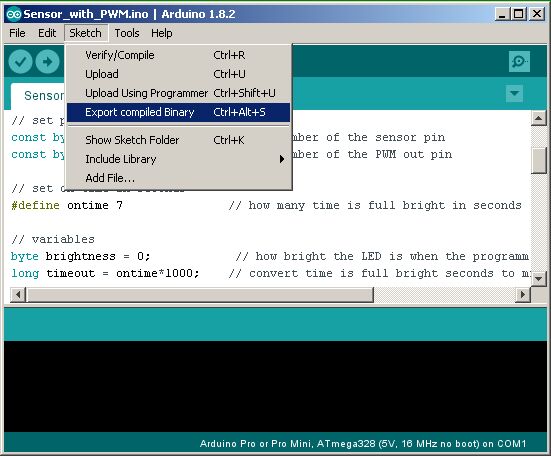This screenshot has height=456, width=551.
Task: Click the 'byte brightness = 0;' code line
Action: point(81,256)
